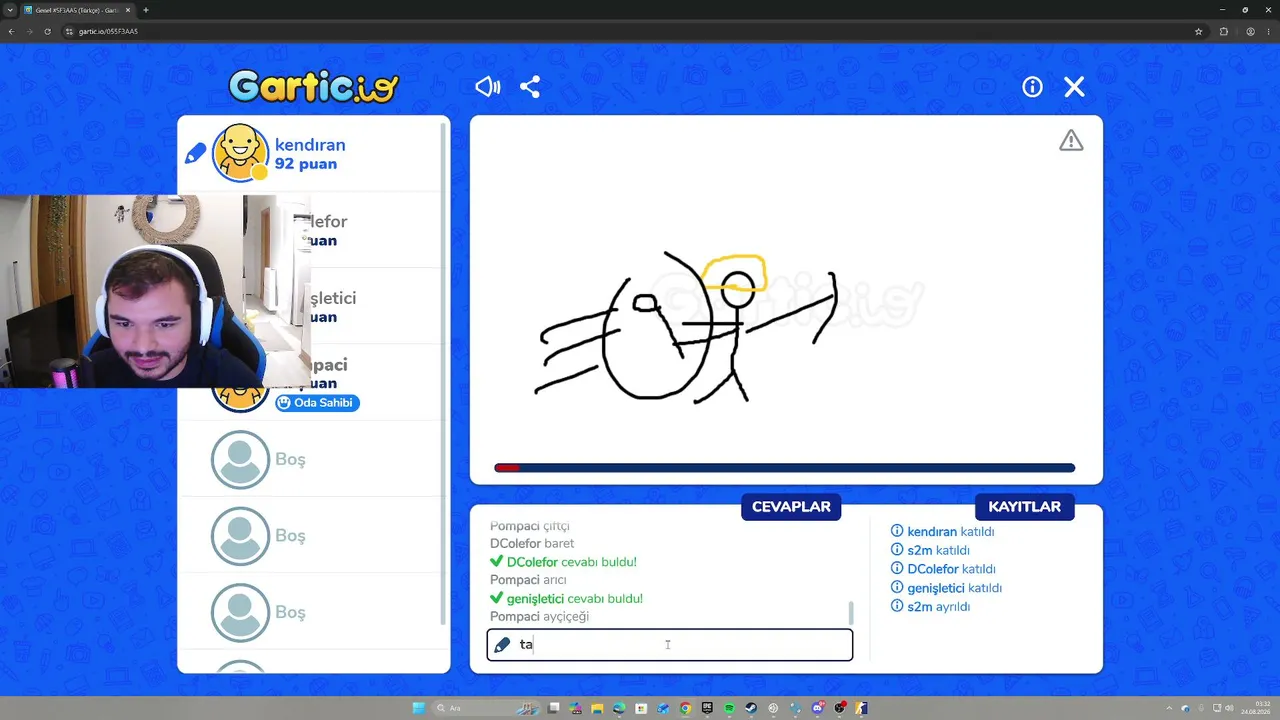Reload the page

coord(47,31)
